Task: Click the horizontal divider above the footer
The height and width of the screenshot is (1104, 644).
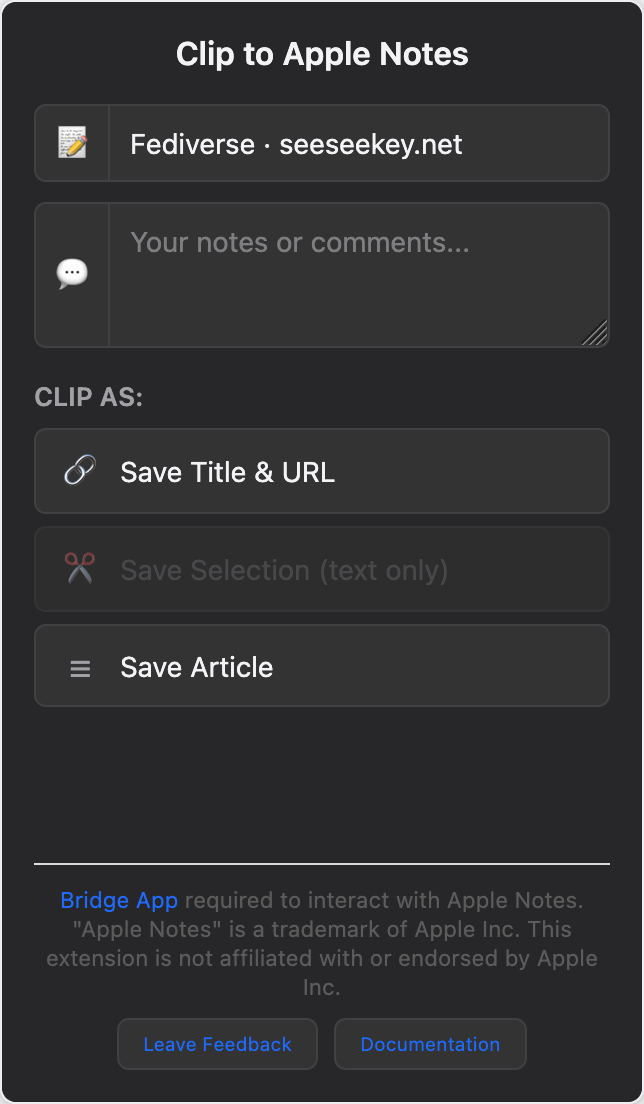Action: [x=322, y=863]
